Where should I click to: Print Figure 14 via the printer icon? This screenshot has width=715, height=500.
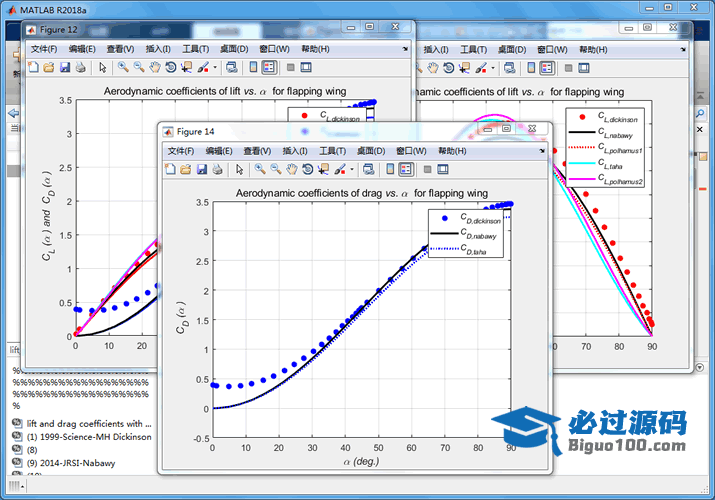pyautogui.click(x=218, y=170)
